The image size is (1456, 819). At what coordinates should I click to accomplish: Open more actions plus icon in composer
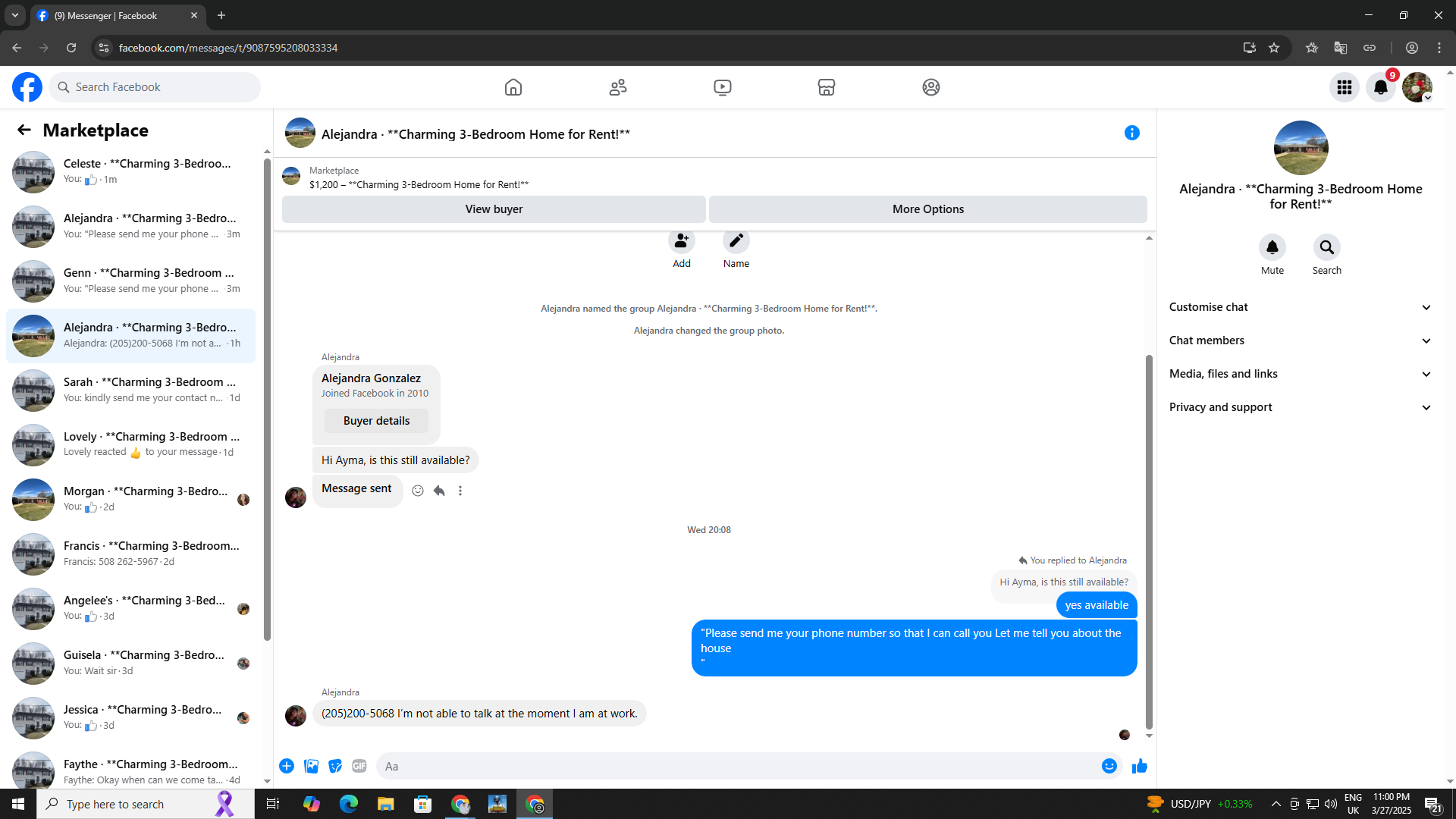pos(287,766)
